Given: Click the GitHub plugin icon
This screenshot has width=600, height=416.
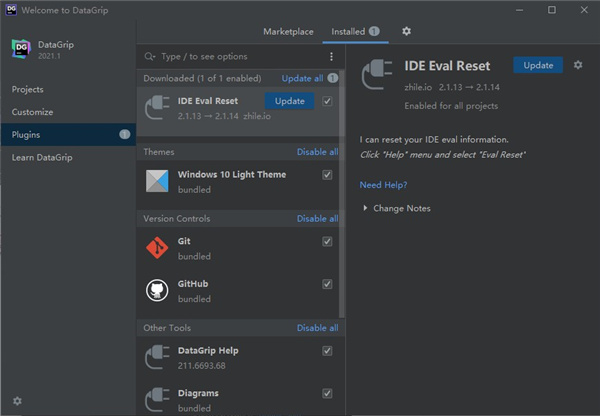Looking at the screenshot, I should click(157, 291).
